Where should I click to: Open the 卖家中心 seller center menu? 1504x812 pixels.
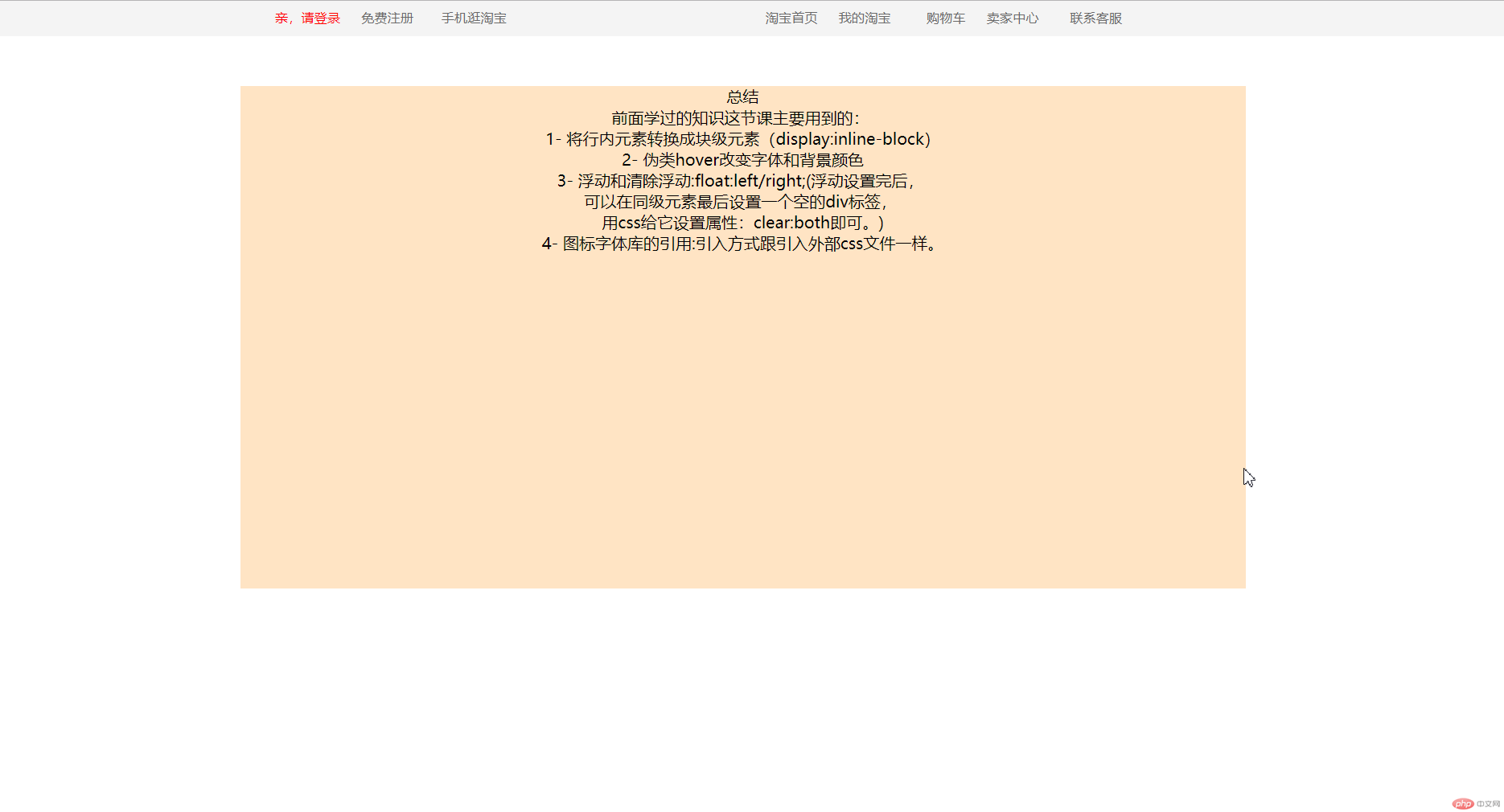[1013, 18]
